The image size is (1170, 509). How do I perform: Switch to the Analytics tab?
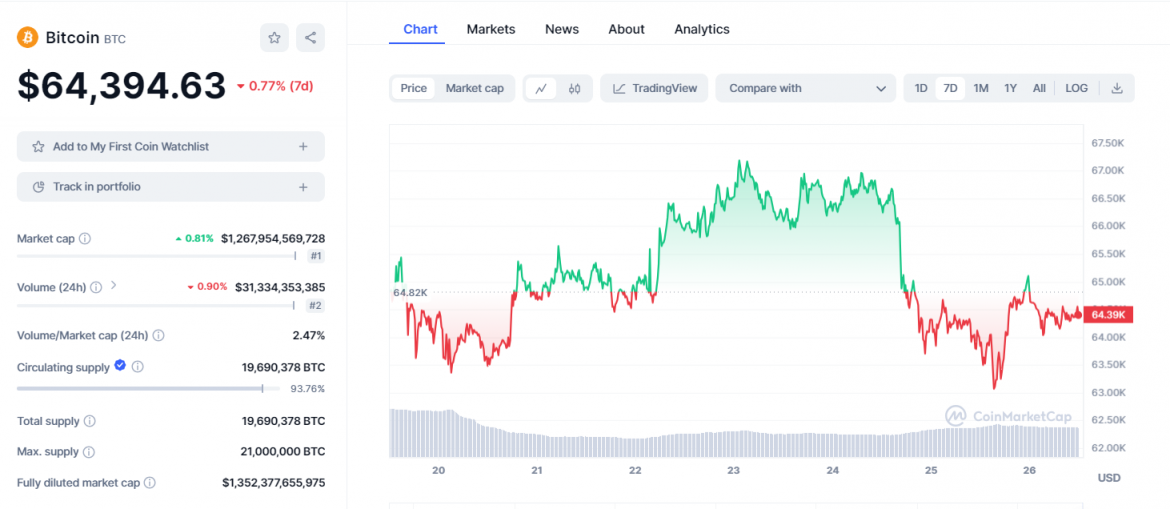coord(701,29)
